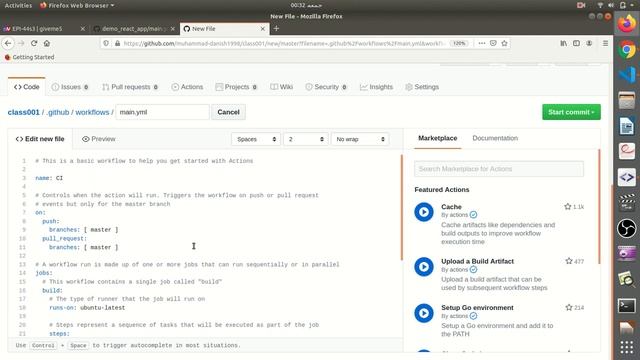Expand the Start commit dropdown button
Viewport: 640px width, 360px height.
coord(571,112)
